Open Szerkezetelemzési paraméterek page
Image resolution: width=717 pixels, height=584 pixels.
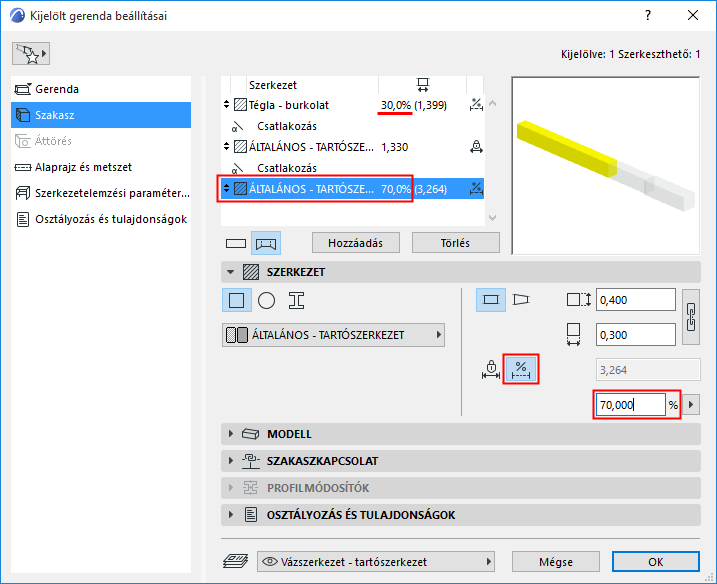click(101, 193)
